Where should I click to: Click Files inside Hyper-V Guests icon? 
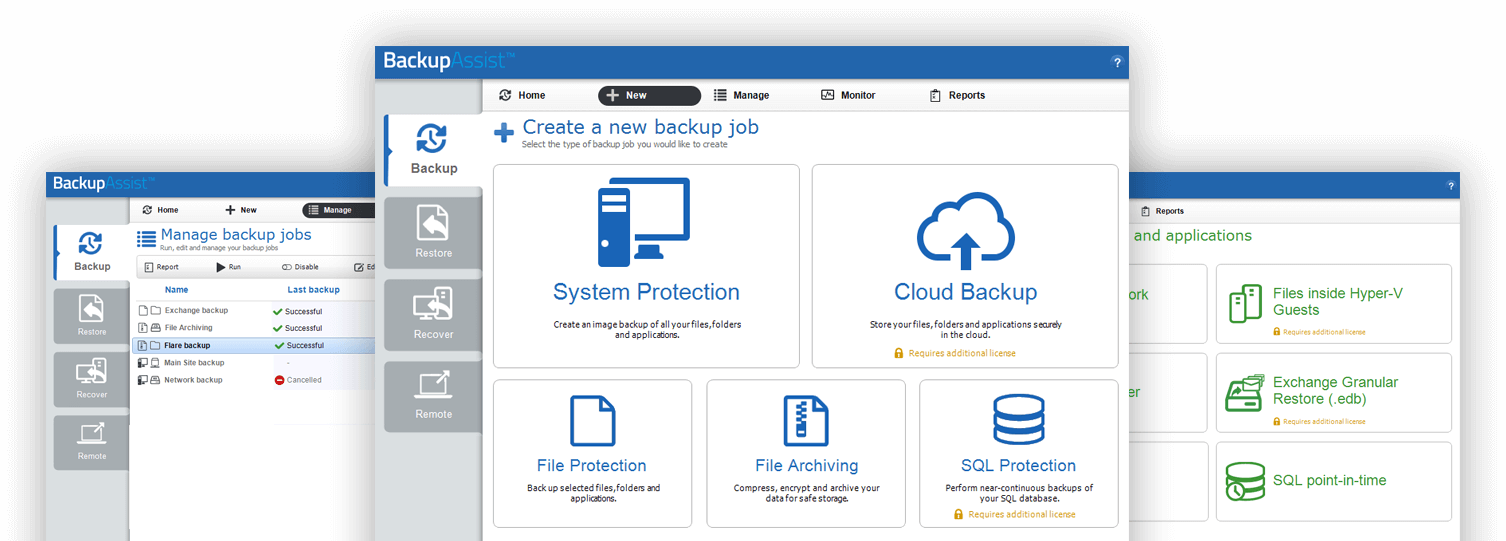point(1245,303)
